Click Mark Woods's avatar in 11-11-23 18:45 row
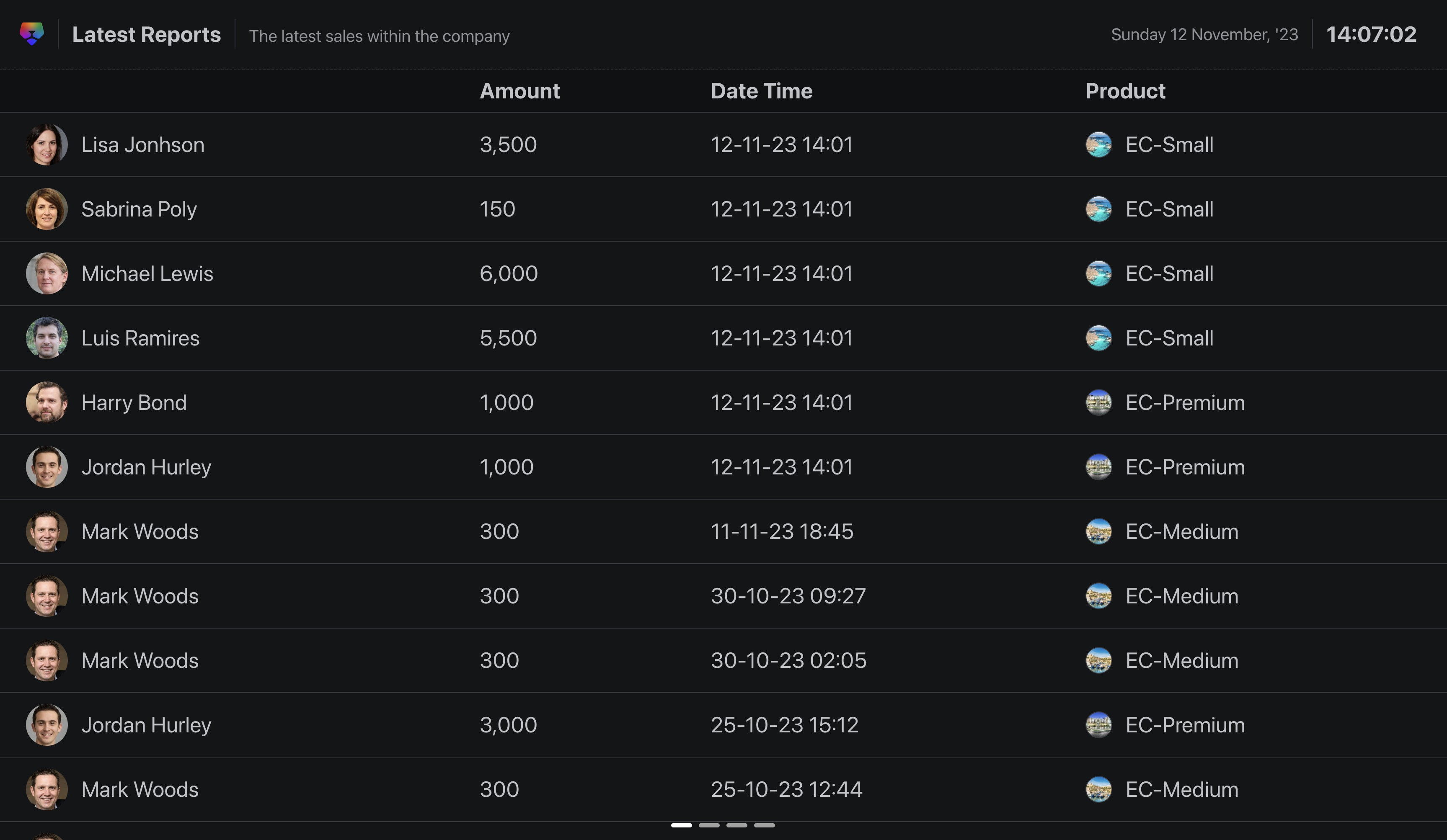Viewport: 1447px width, 840px height. tap(47, 531)
